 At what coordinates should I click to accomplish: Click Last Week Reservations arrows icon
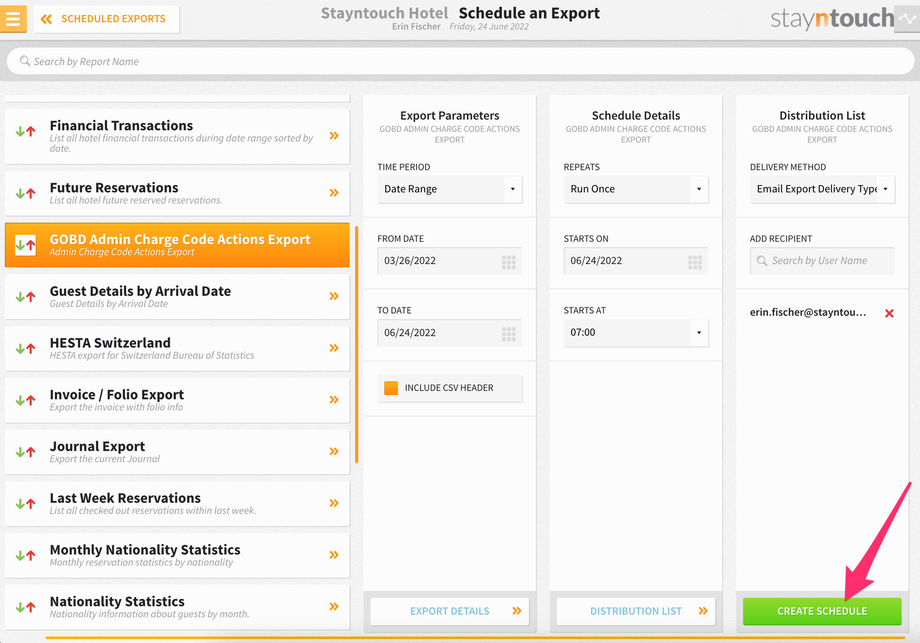pyautogui.click(x=25, y=503)
